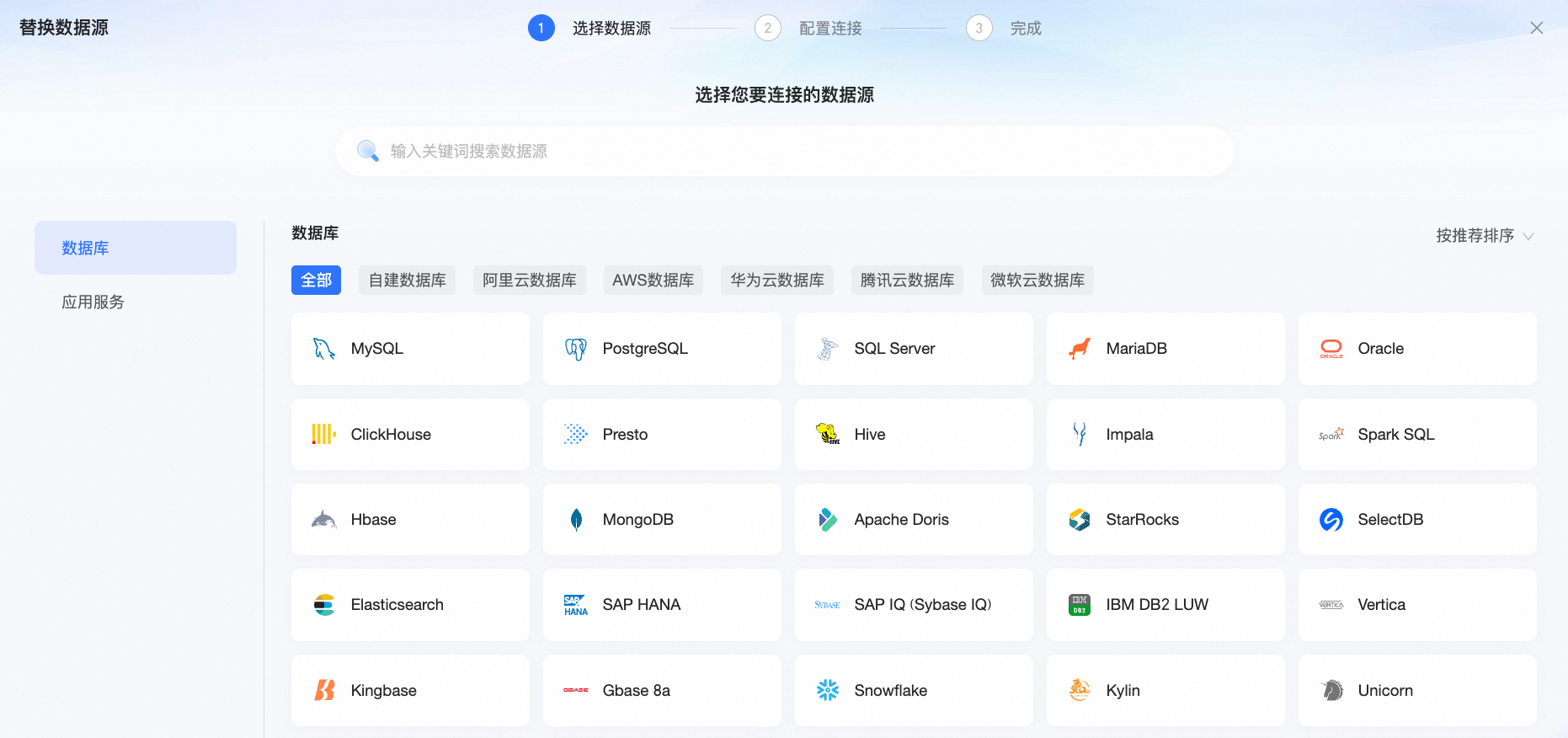Choose the IBM DB2 LUW label text
The height and width of the screenshot is (738, 1568).
pos(1157,605)
